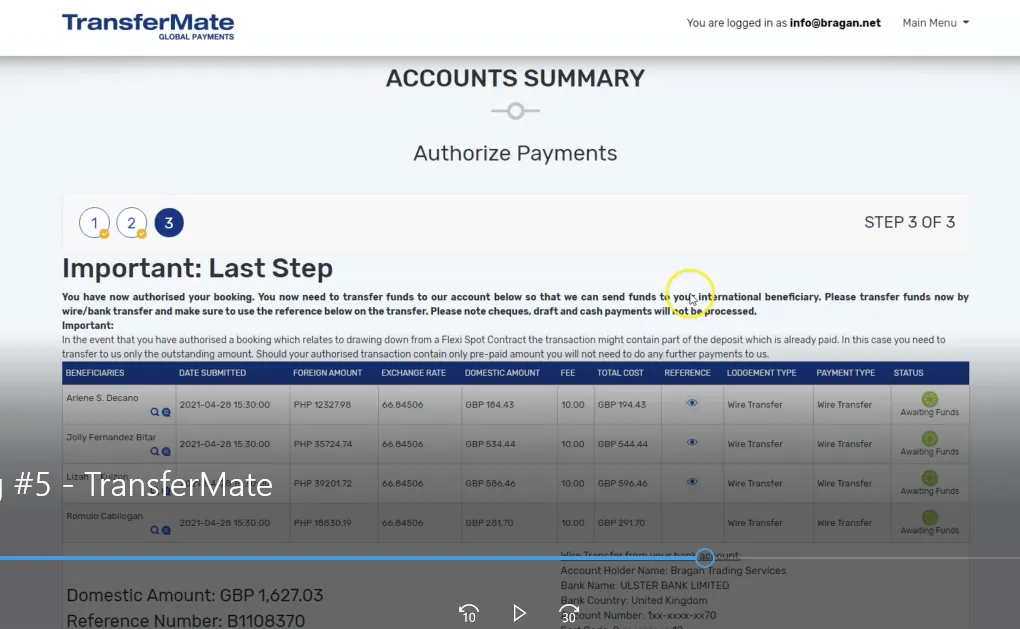
Task: Click Reference Number B1108370 text
Action: [185, 621]
